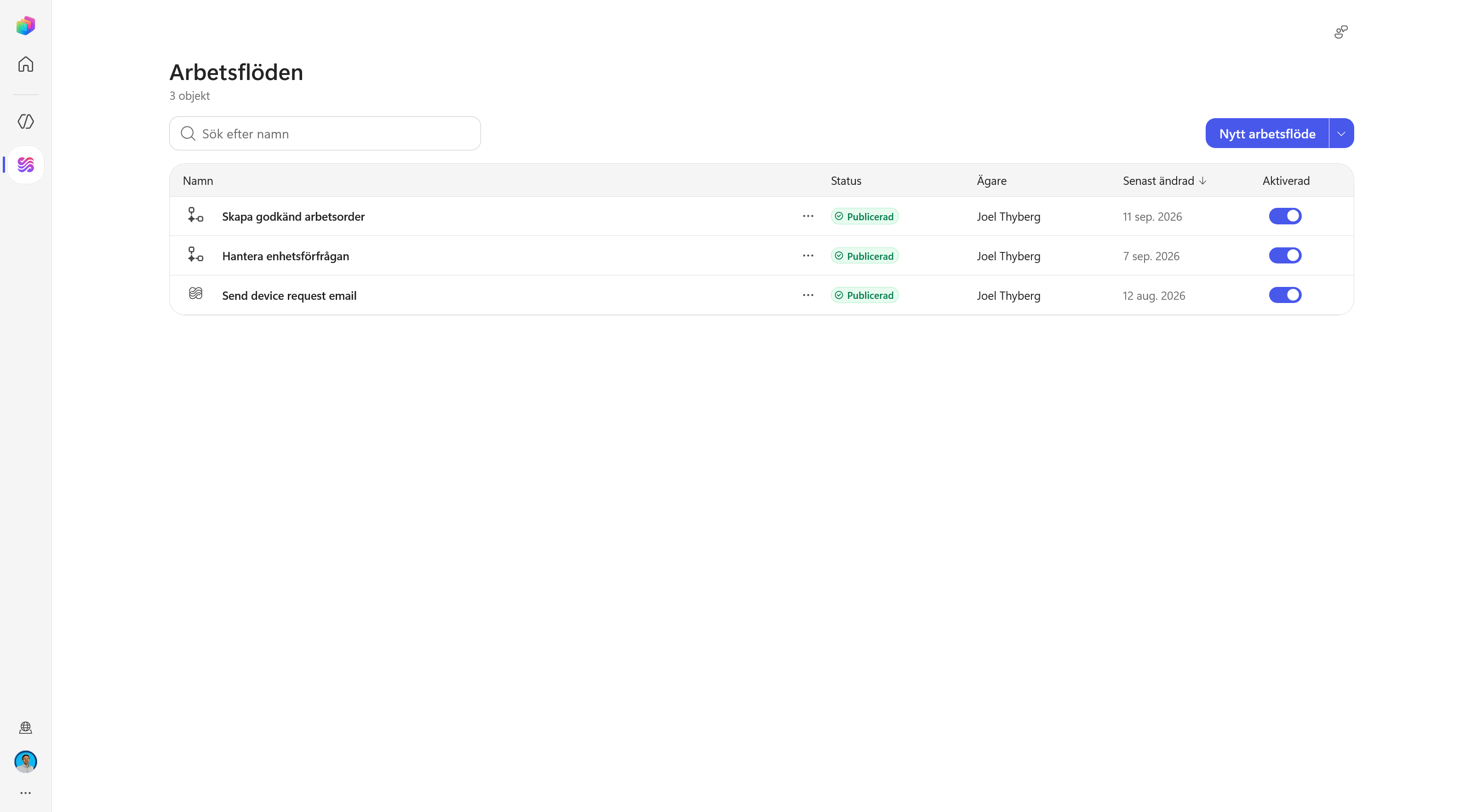Open the sidebar's three-dot more menu

[x=26, y=793]
